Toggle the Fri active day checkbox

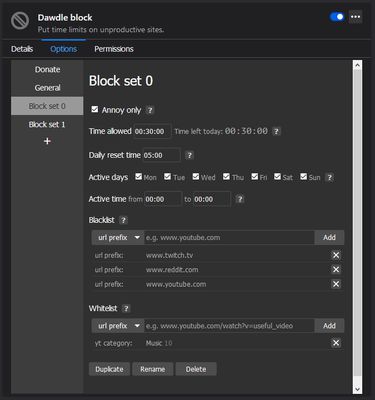[255, 176]
